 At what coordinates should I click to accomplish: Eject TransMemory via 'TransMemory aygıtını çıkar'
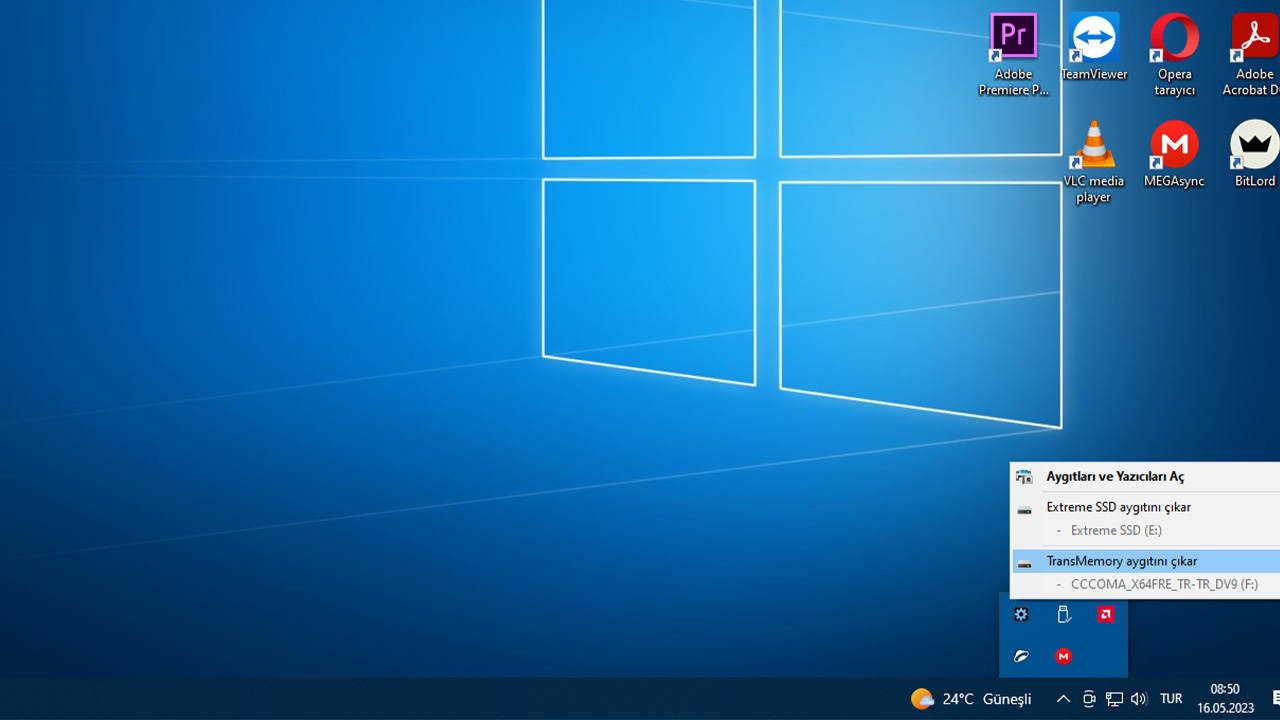[x=1121, y=561]
